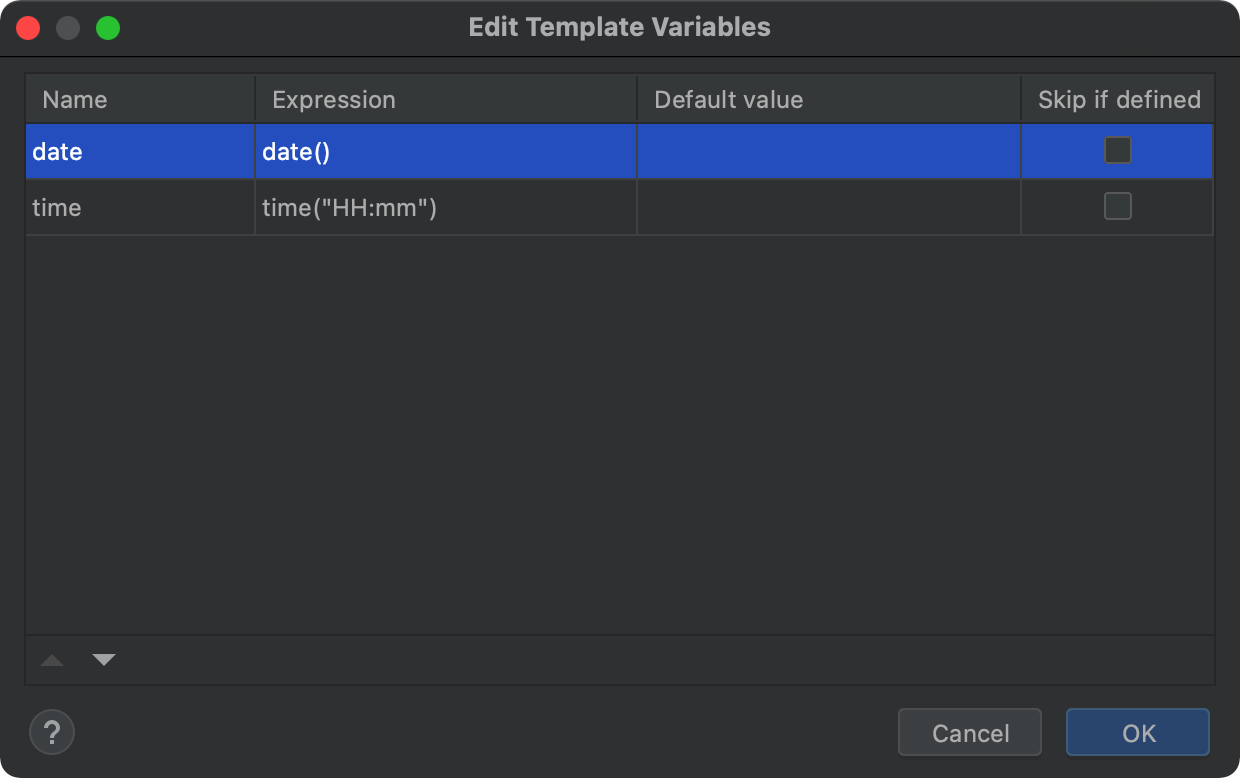The image size is (1240, 778).
Task: Select the date variable name cell
Action: (140, 152)
